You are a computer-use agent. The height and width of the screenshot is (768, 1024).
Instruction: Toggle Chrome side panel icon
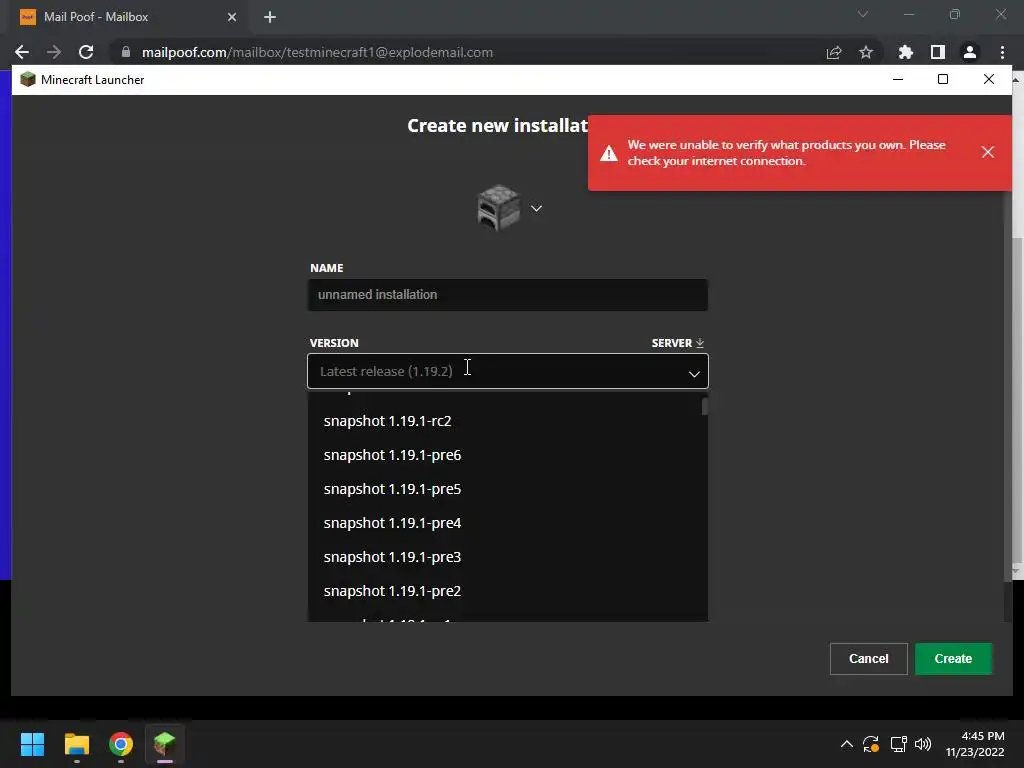pos(937,52)
